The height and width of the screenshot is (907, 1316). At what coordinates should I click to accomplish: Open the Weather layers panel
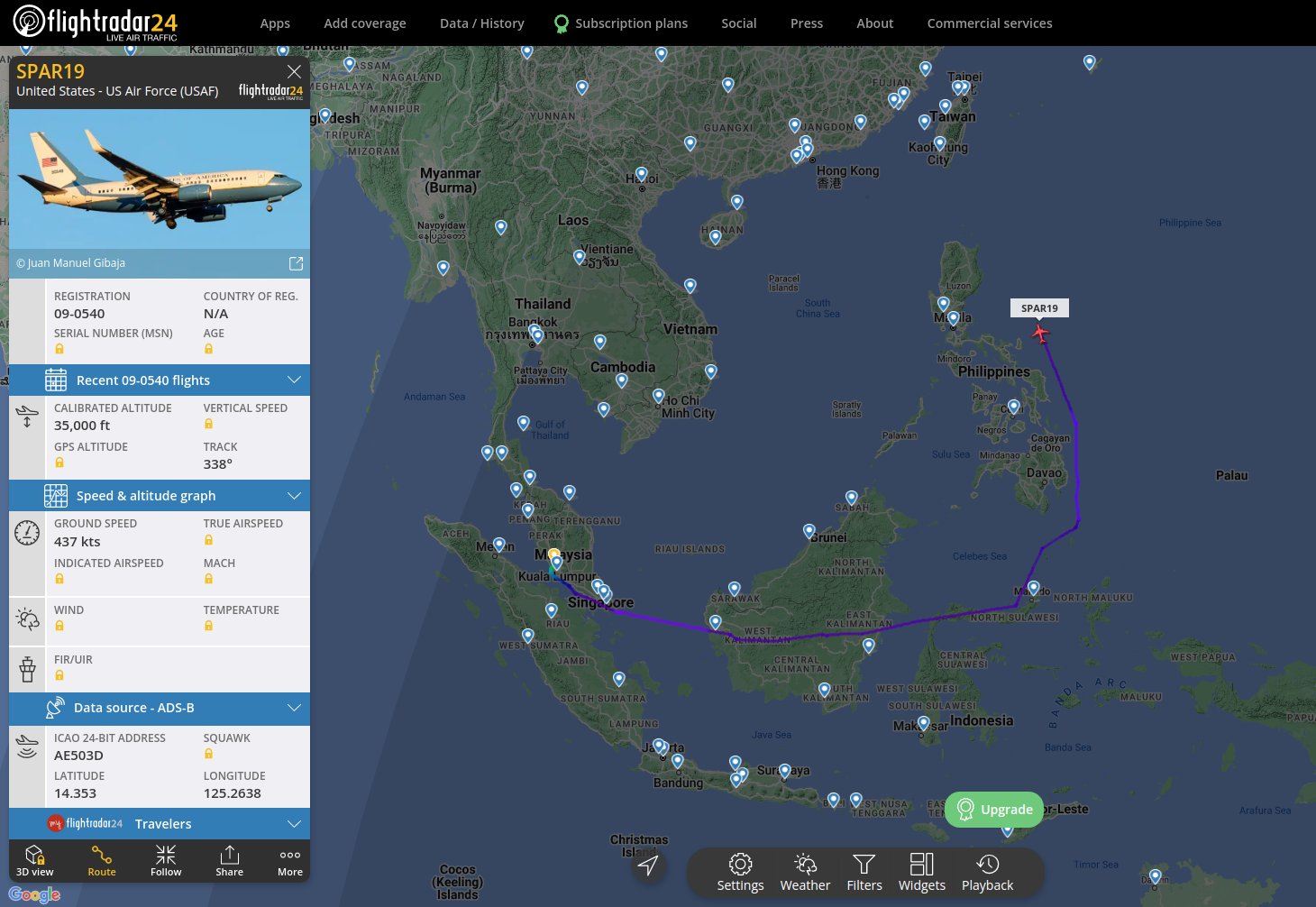(x=805, y=873)
